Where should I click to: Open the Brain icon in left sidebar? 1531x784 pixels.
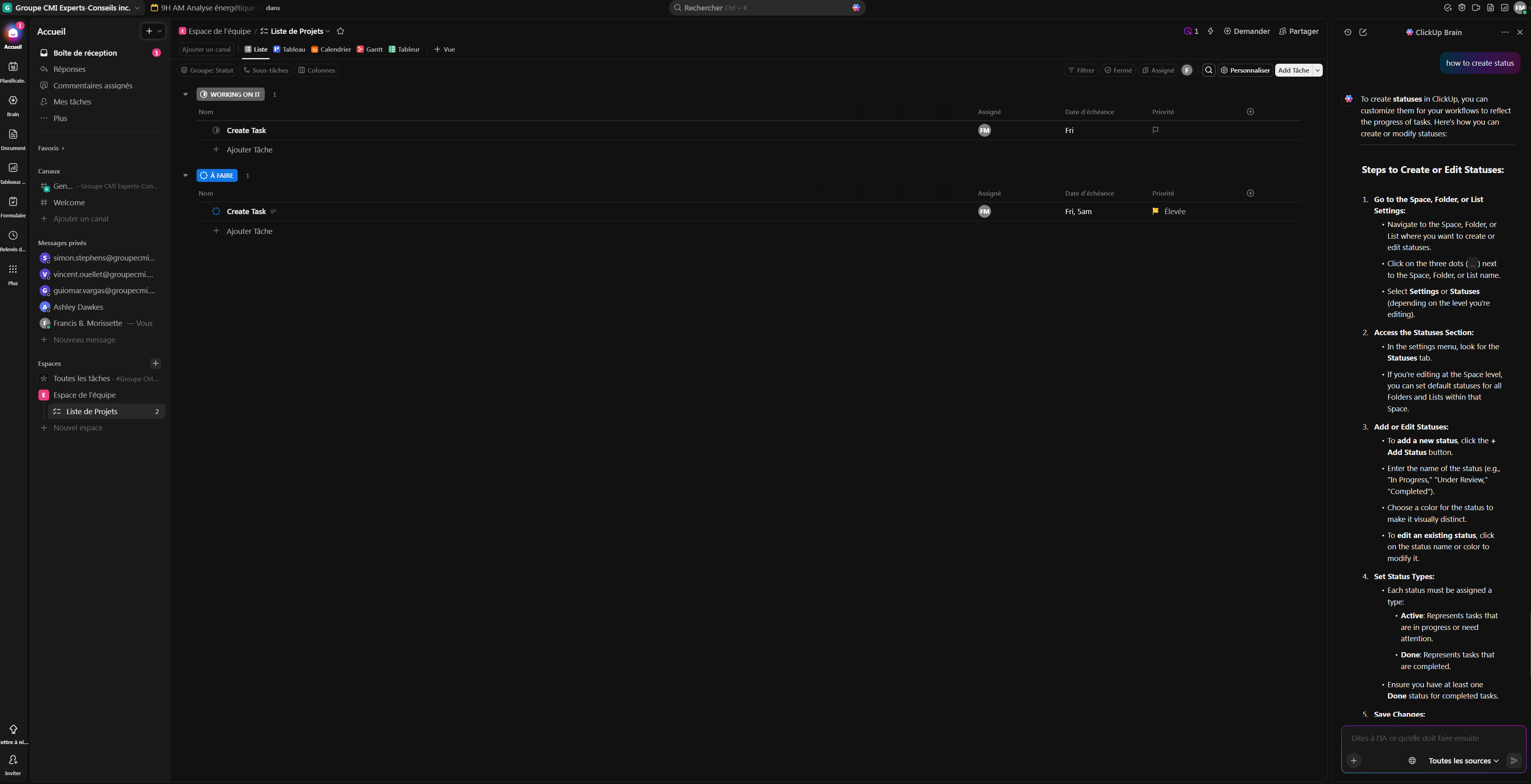13,101
